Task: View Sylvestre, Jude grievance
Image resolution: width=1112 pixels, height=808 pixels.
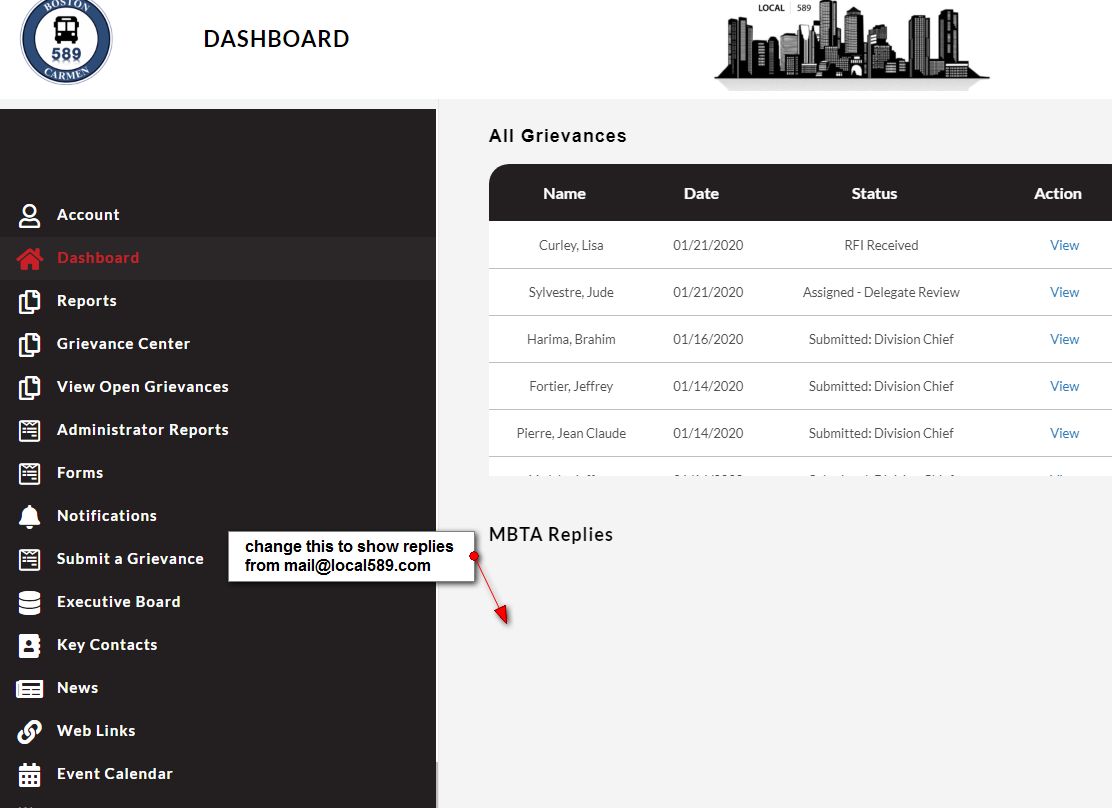Action: (x=1064, y=292)
